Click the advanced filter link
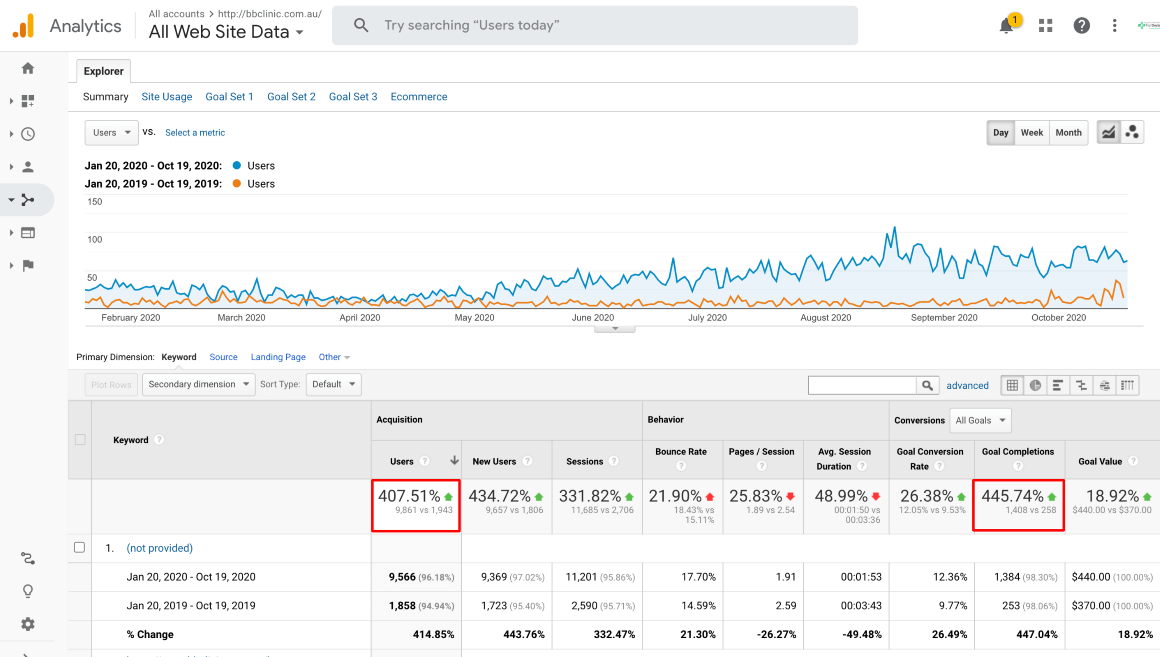 click(x=967, y=385)
